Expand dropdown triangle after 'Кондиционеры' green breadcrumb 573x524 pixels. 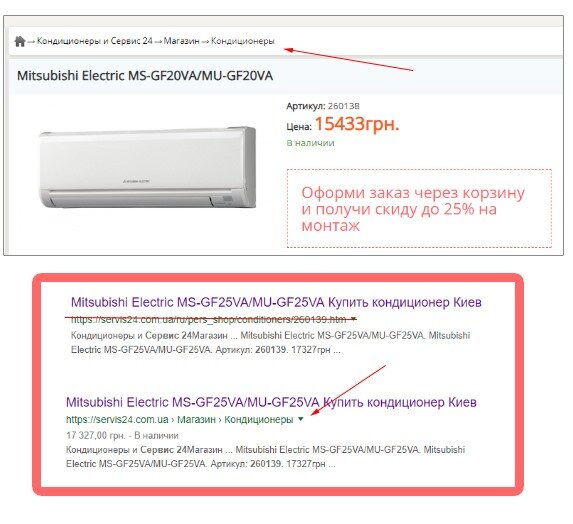301,419
